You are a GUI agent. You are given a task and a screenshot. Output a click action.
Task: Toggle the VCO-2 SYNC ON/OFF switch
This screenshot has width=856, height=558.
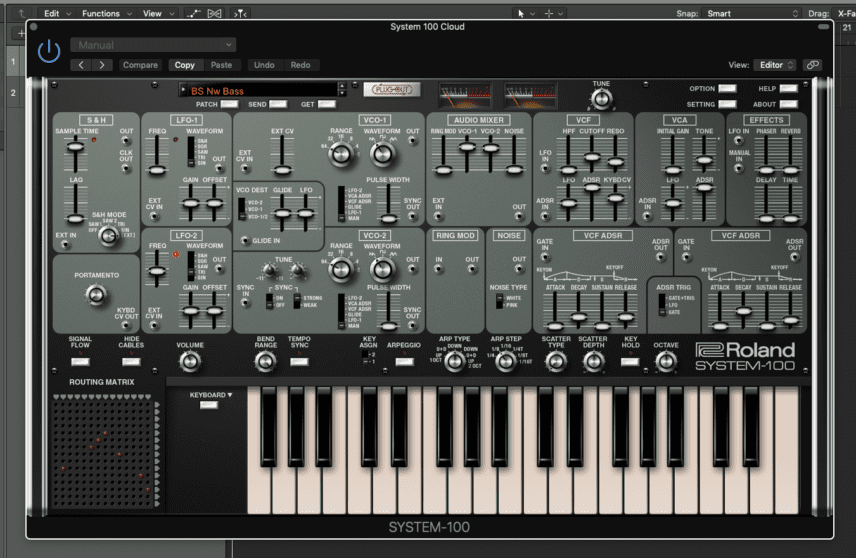tap(269, 301)
